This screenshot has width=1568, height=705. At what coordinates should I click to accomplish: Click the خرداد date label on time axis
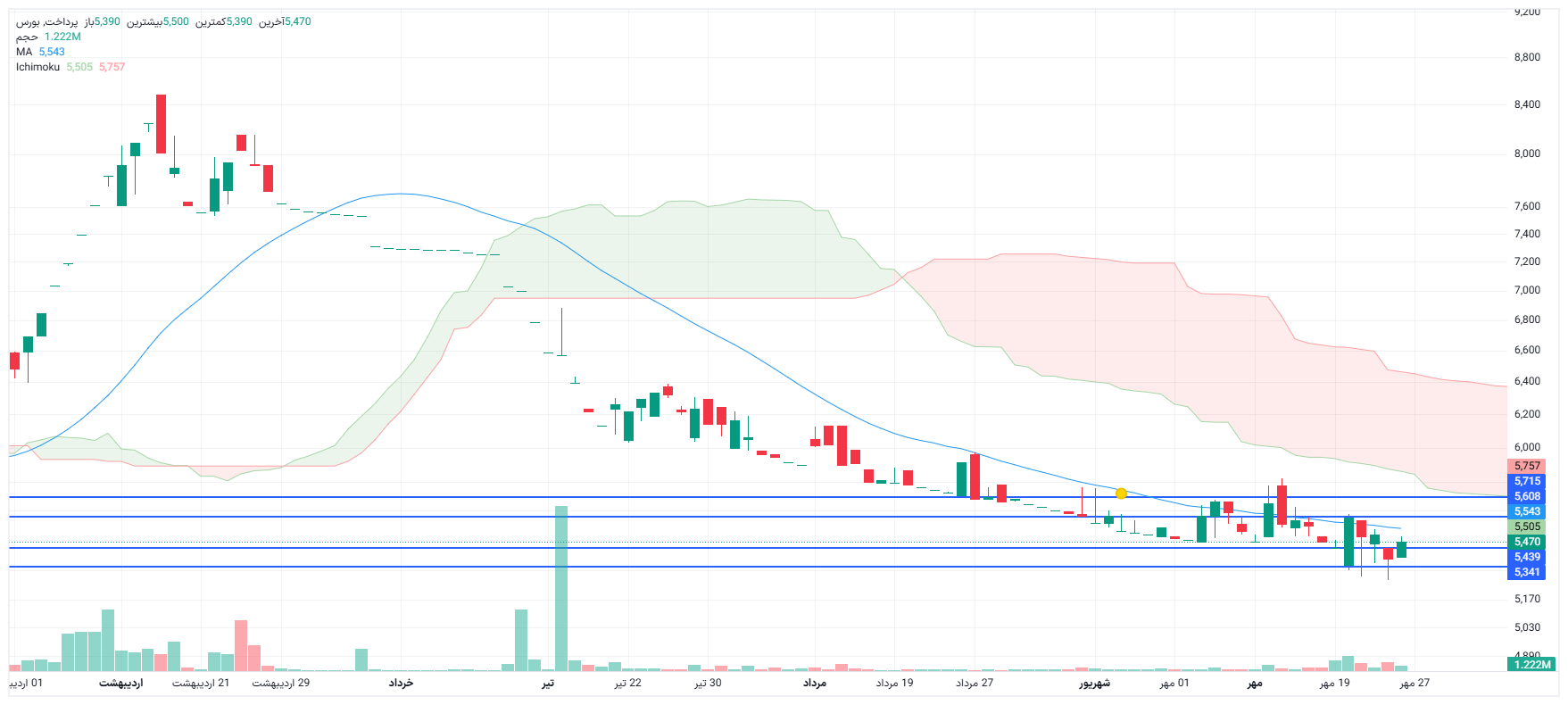(401, 683)
